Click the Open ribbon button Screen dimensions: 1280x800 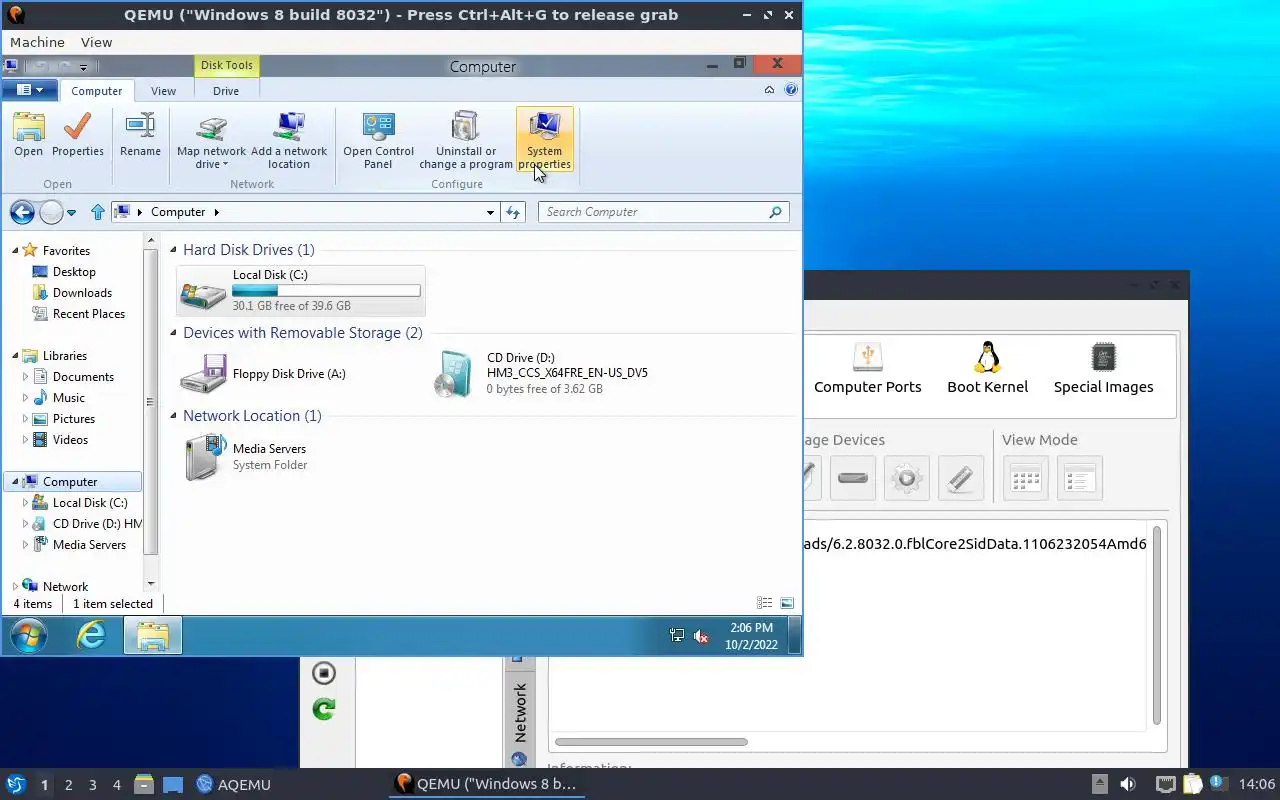click(28, 135)
